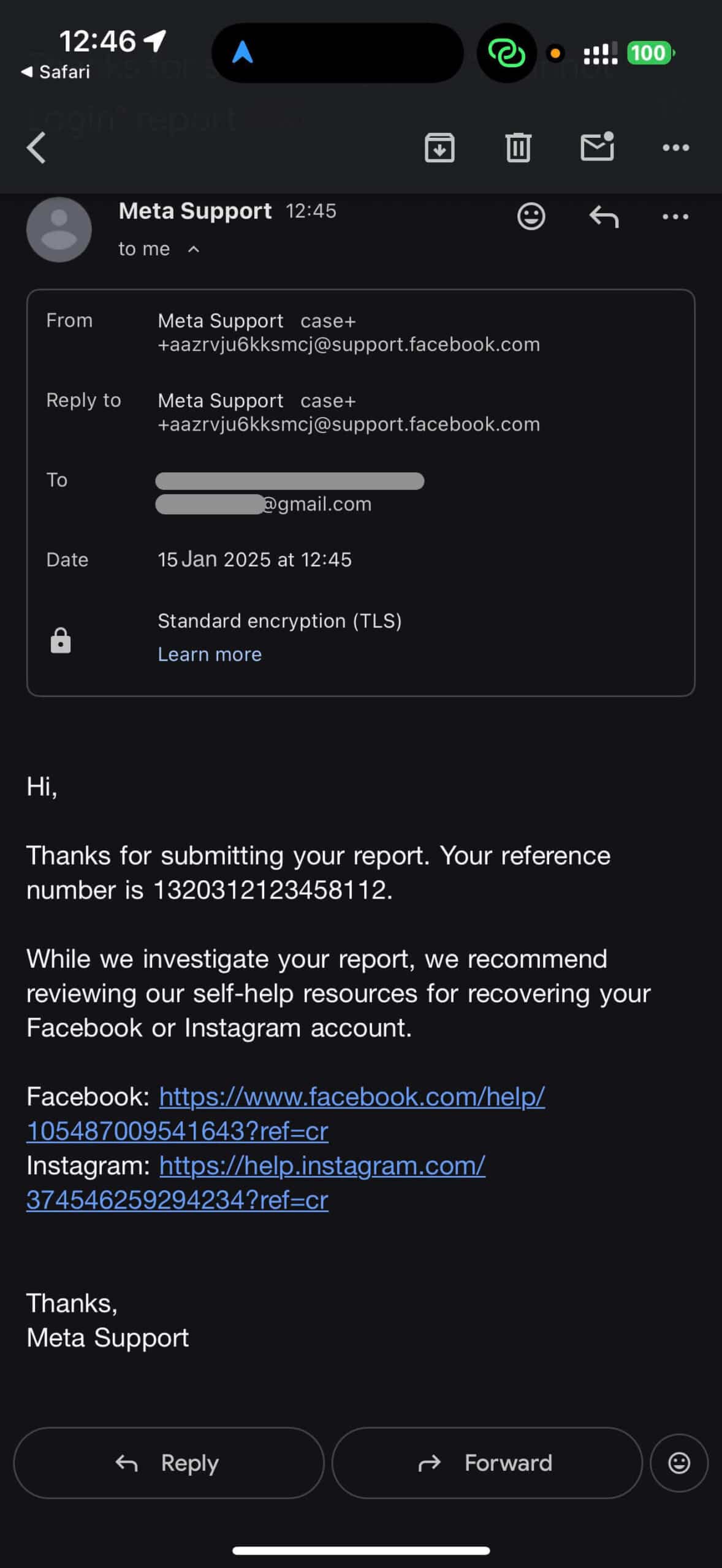Viewport: 722px width, 1568px height.
Task: Tap the bottom emoji reaction button
Action: pyautogui.click(x=678, y=1463)
